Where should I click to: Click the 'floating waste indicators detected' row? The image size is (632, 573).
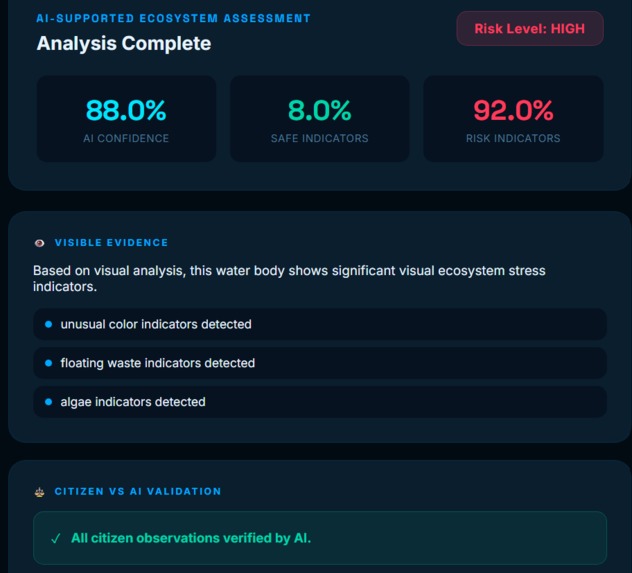[x=320, y=363]
